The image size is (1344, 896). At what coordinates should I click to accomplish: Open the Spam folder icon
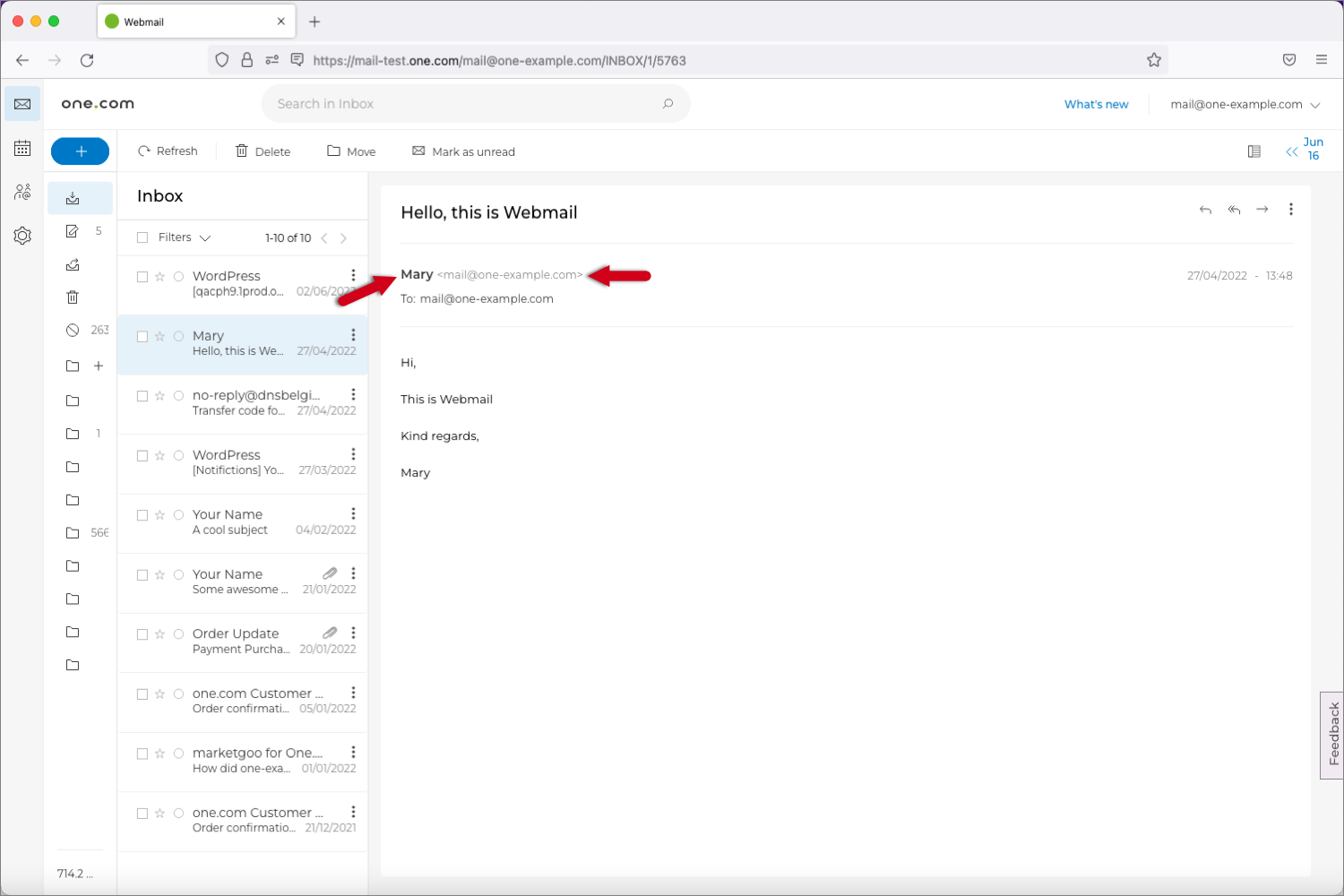(73, 331)
